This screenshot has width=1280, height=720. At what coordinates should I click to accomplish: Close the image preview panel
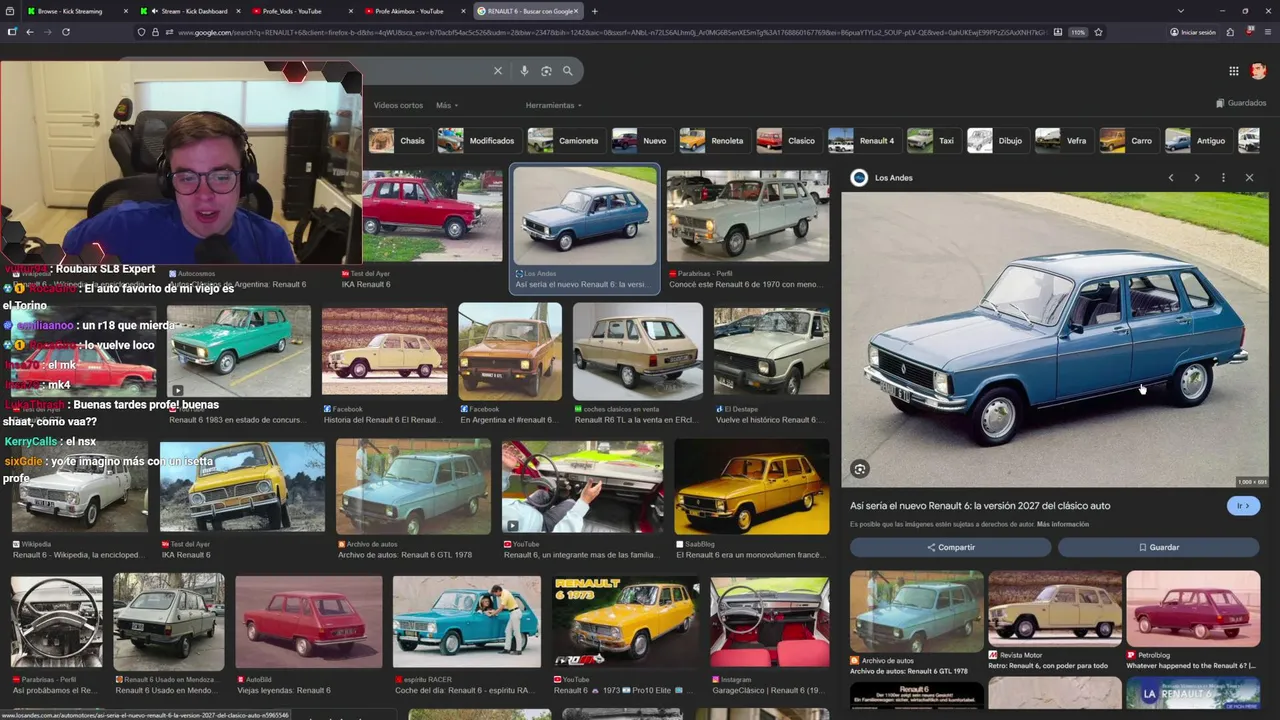1249,178
